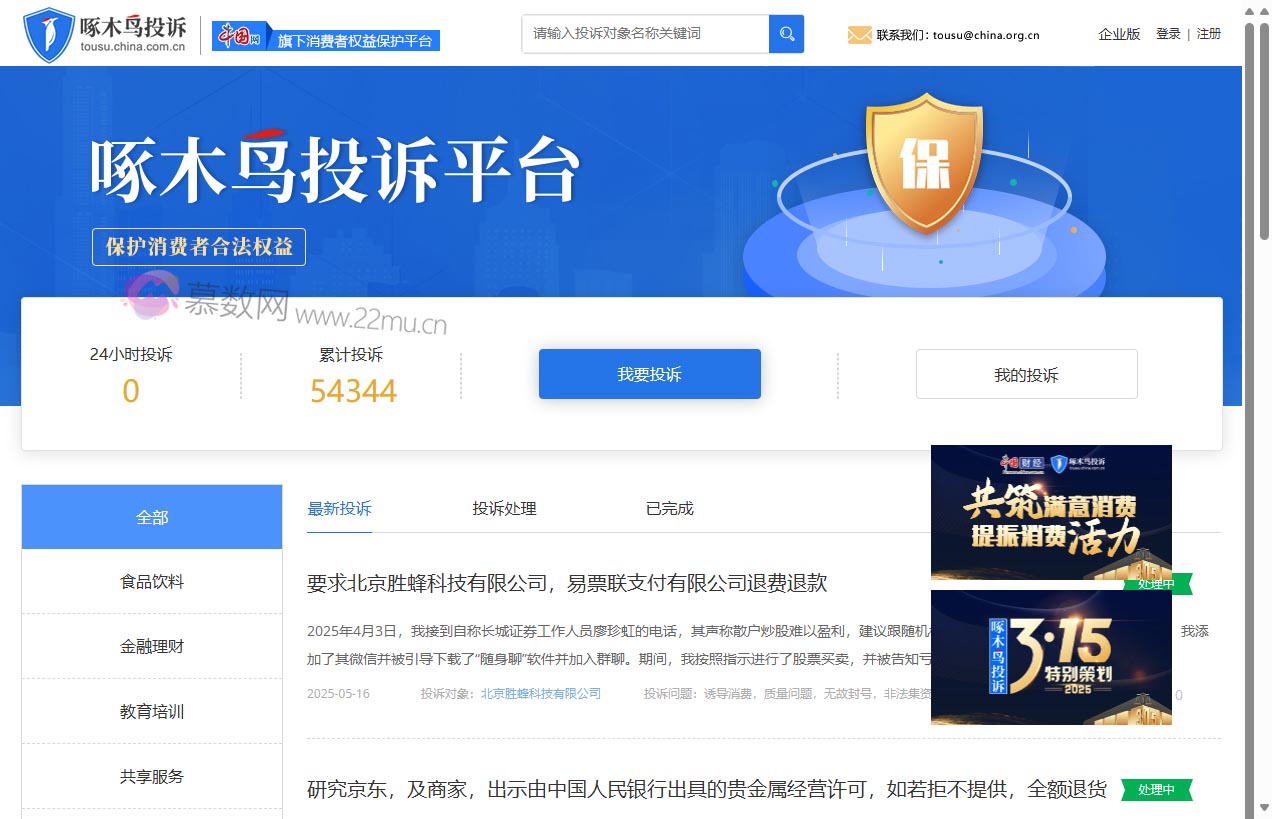The image size is (1272, 819).
Task: Click the 处理中 status badge on second complaint
Action: [x=1156, y=790]
